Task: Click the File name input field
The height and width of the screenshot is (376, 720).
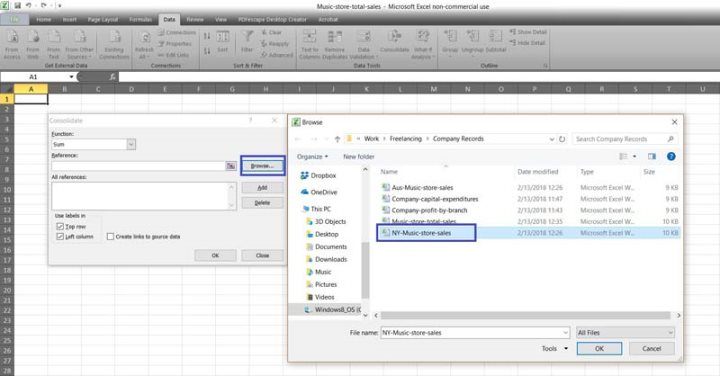Action: tap(475, 332)
